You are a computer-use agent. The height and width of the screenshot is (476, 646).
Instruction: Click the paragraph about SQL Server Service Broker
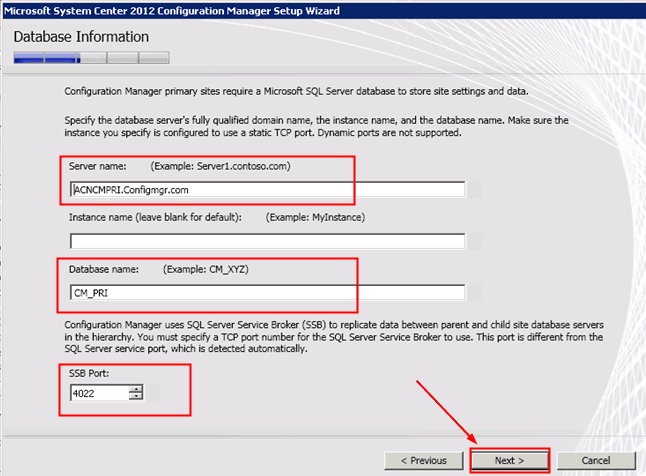[x=334, y=337]
